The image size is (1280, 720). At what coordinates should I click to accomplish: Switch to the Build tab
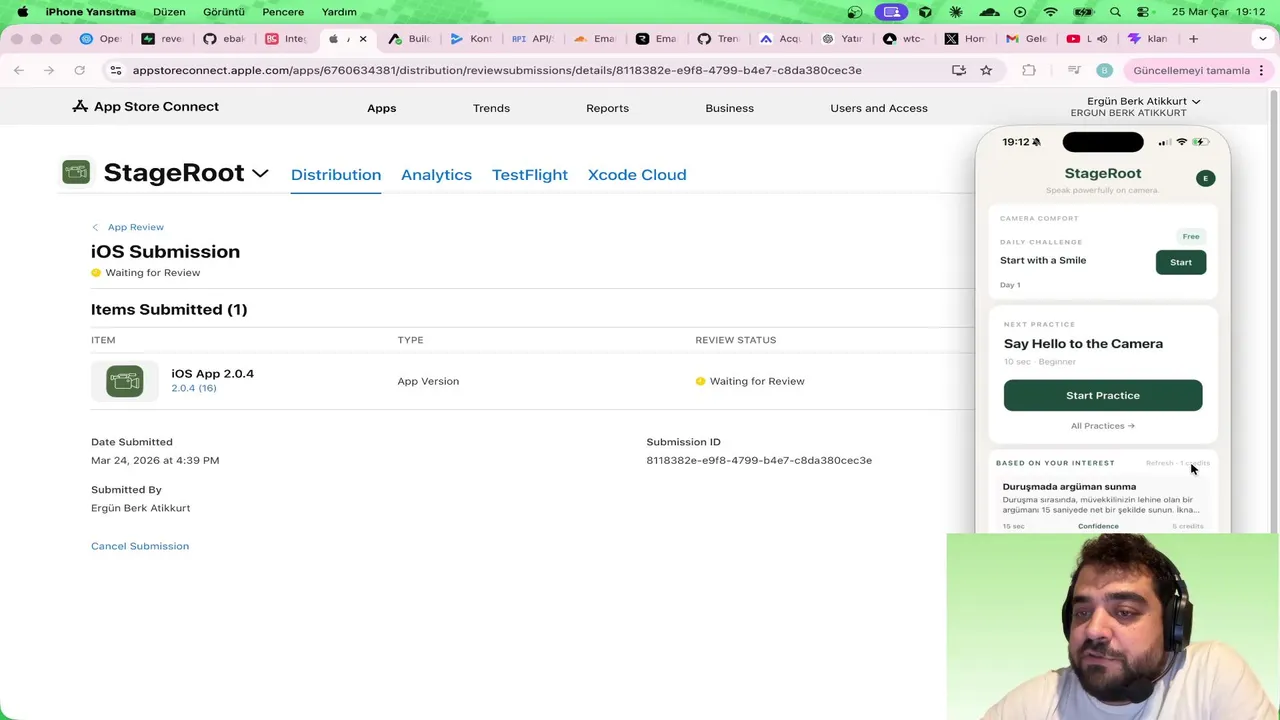410,39
